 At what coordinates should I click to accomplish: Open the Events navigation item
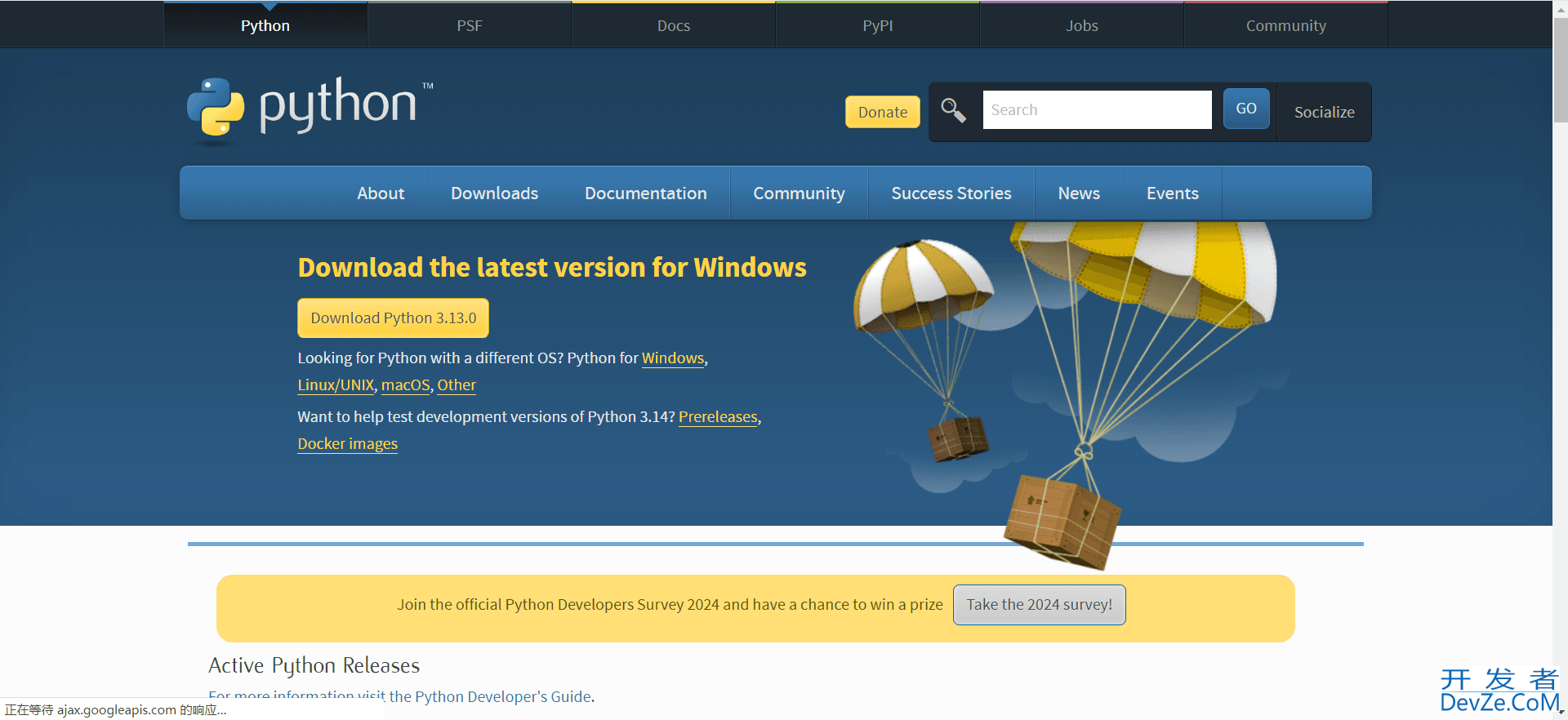coord(1173,193)
